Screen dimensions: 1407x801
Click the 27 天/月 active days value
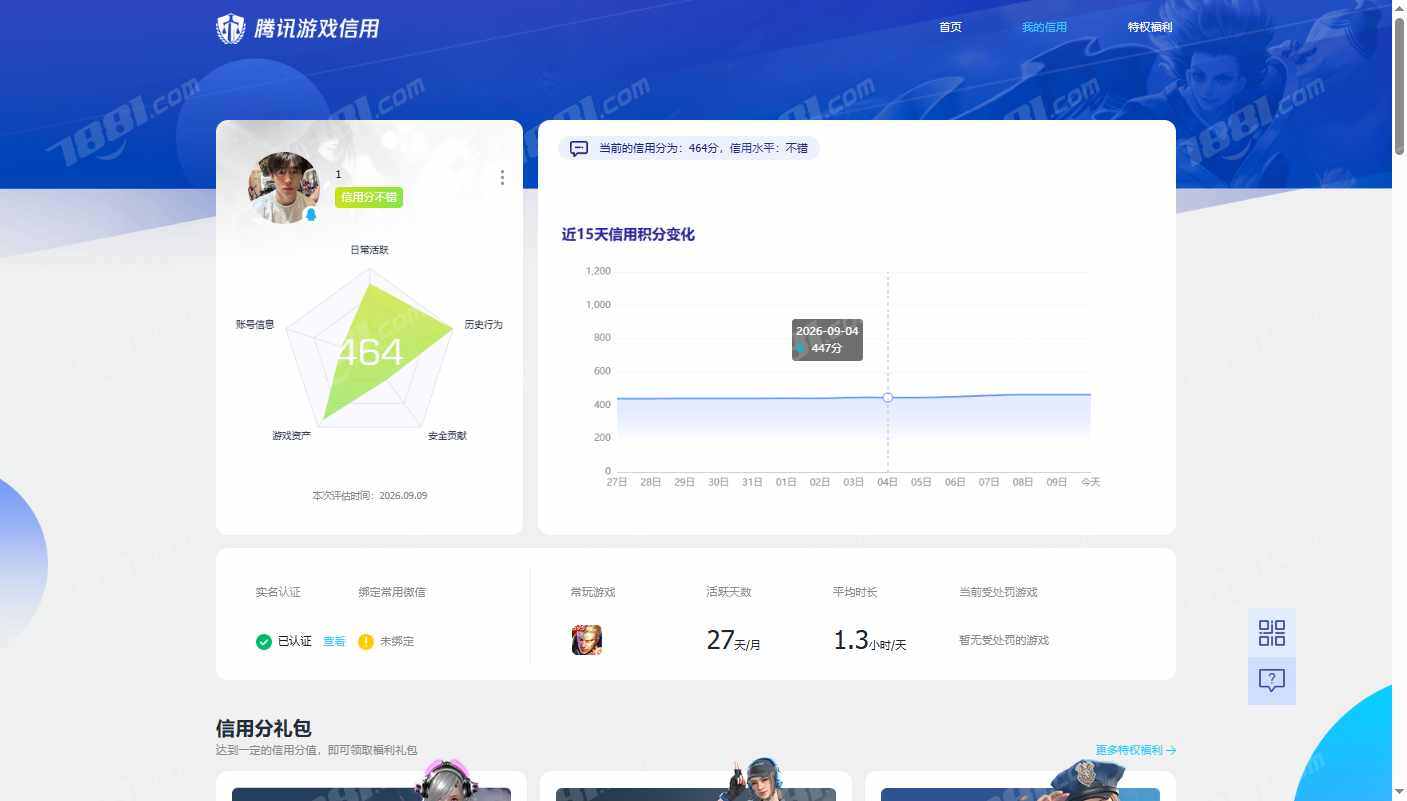734,641
